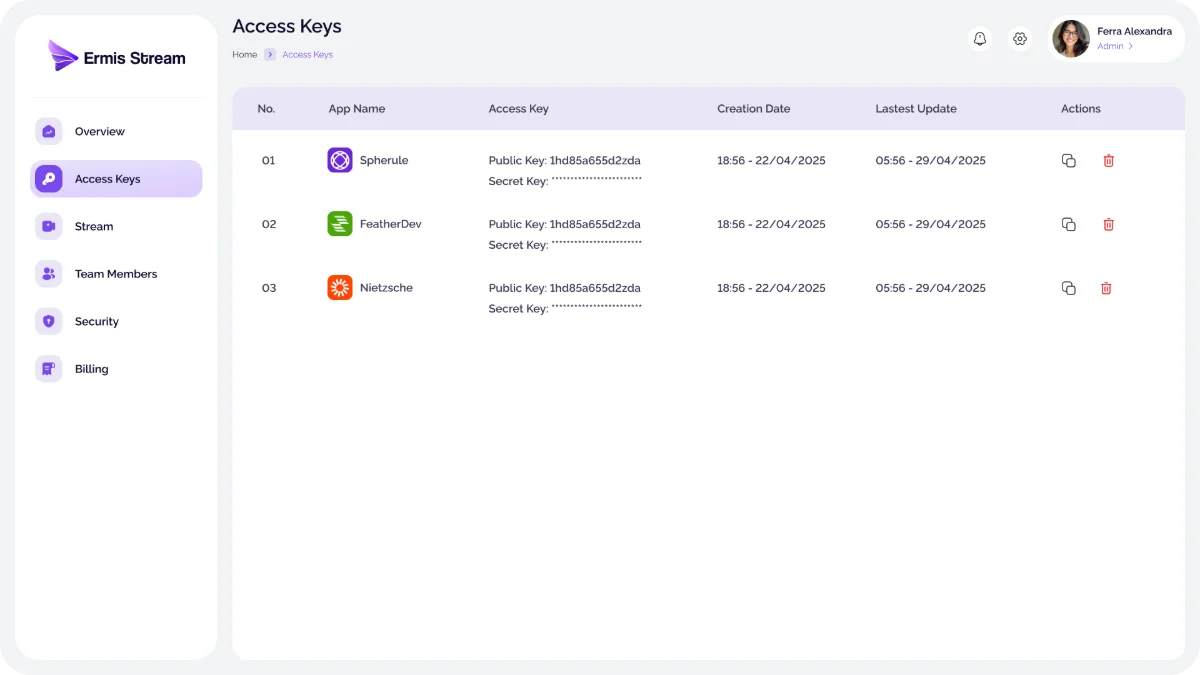Open Team Members in sidebar

pyautogui.click(x=115, y=274)
